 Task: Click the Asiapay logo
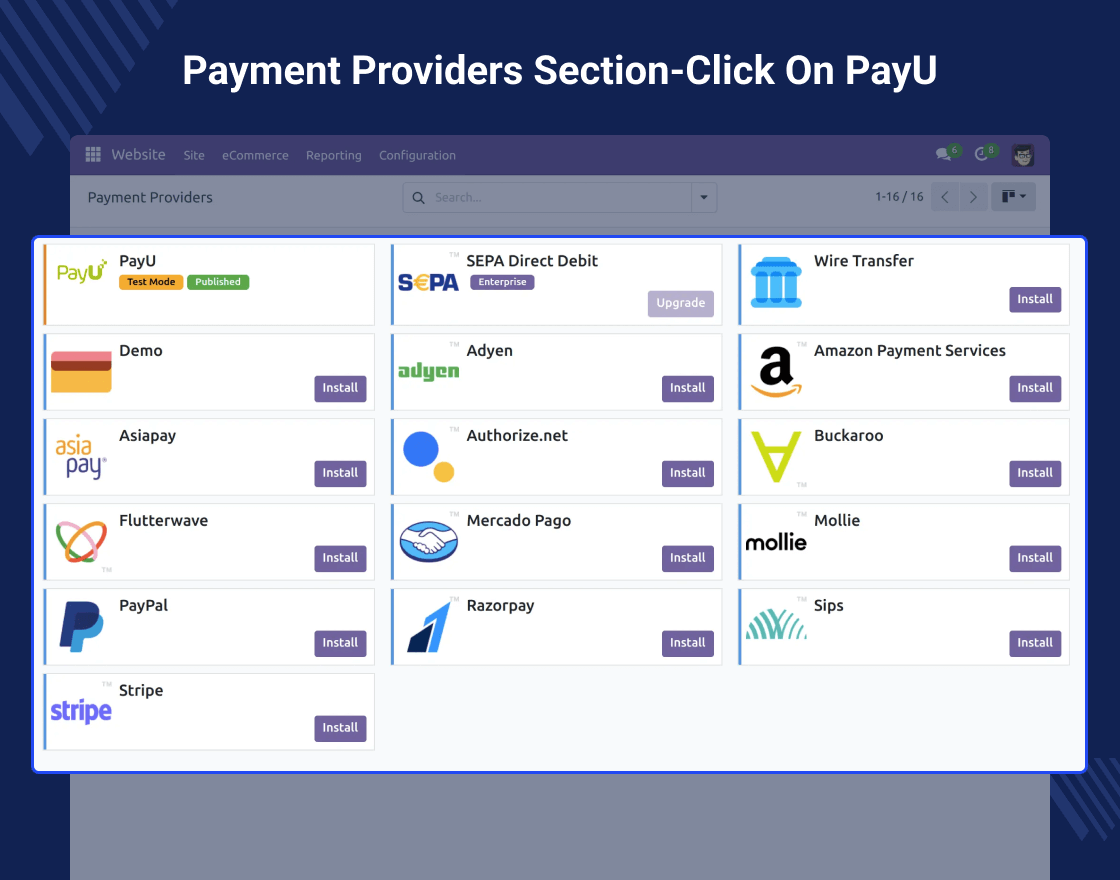coord(81,457)
